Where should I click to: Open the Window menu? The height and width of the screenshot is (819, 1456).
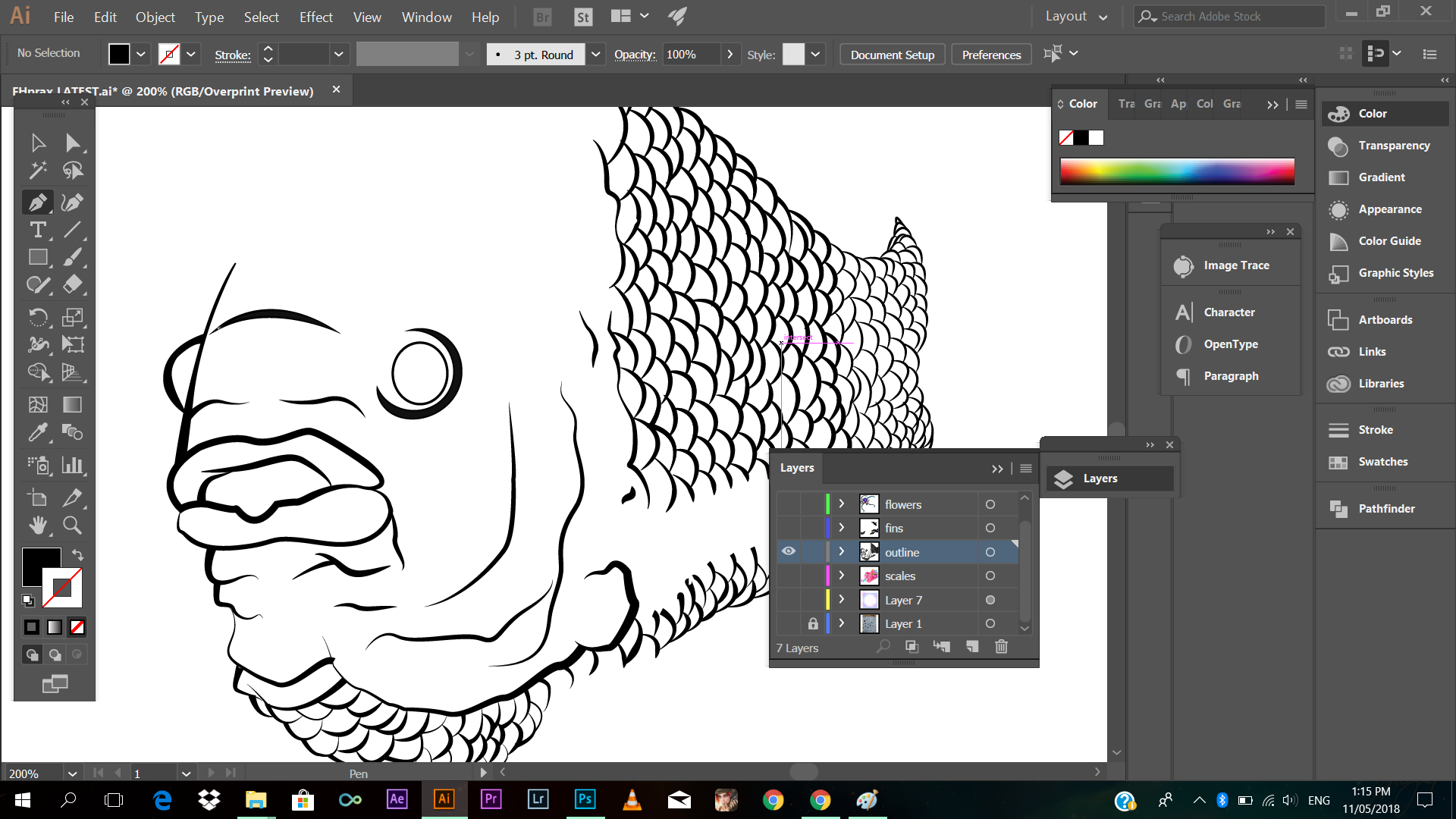(x=426, y=17)
